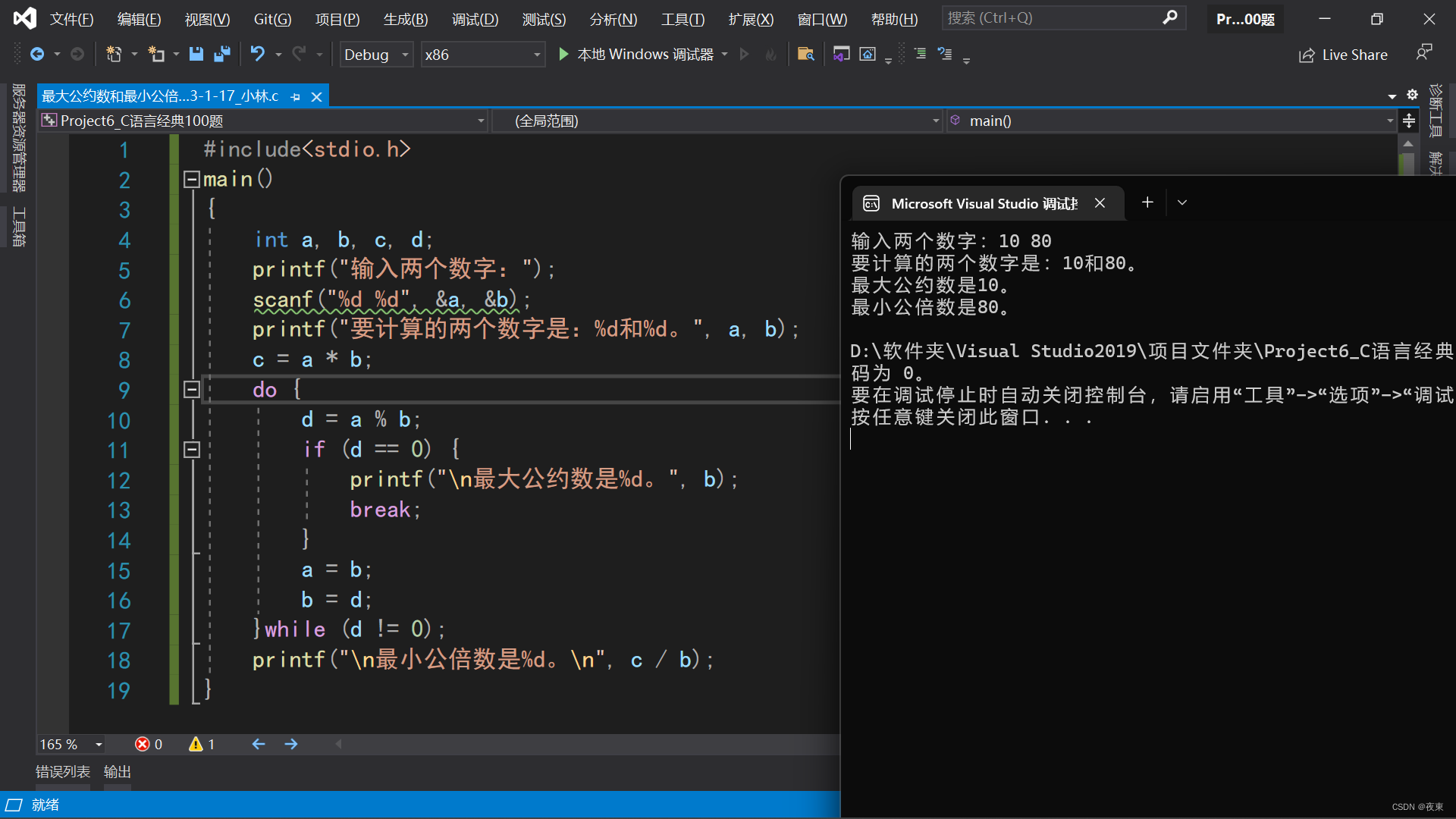Switch to the 错误列表 tab

[x=63, y=772]
